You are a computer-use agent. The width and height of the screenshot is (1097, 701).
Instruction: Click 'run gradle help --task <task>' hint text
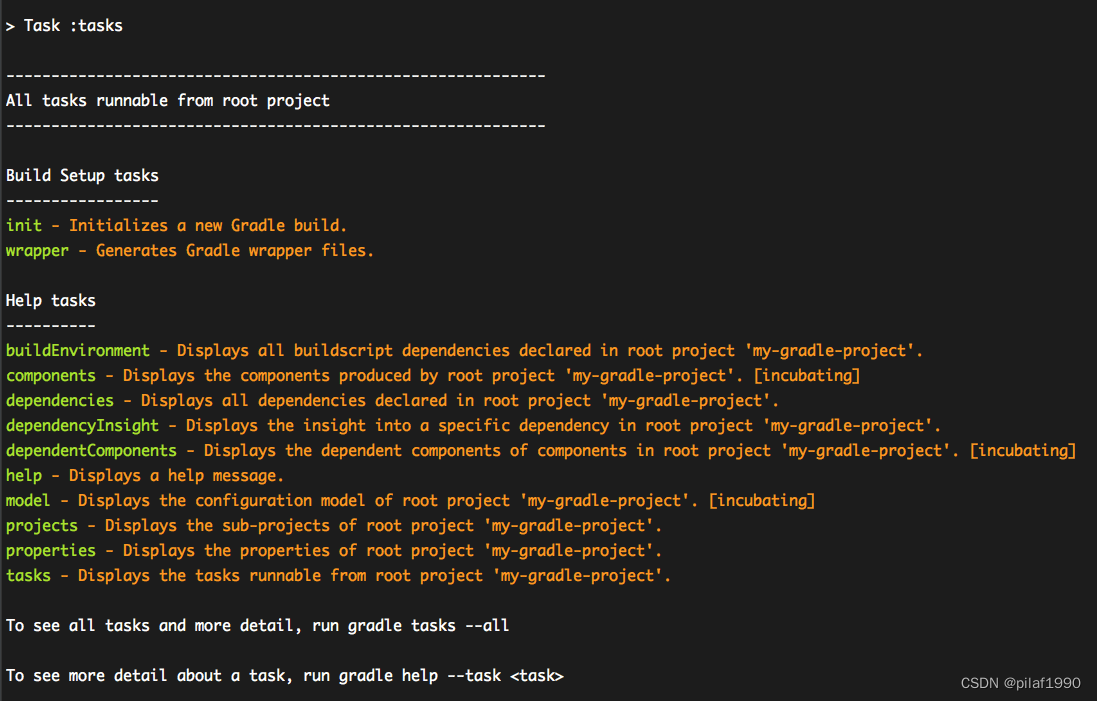[433, 676]
